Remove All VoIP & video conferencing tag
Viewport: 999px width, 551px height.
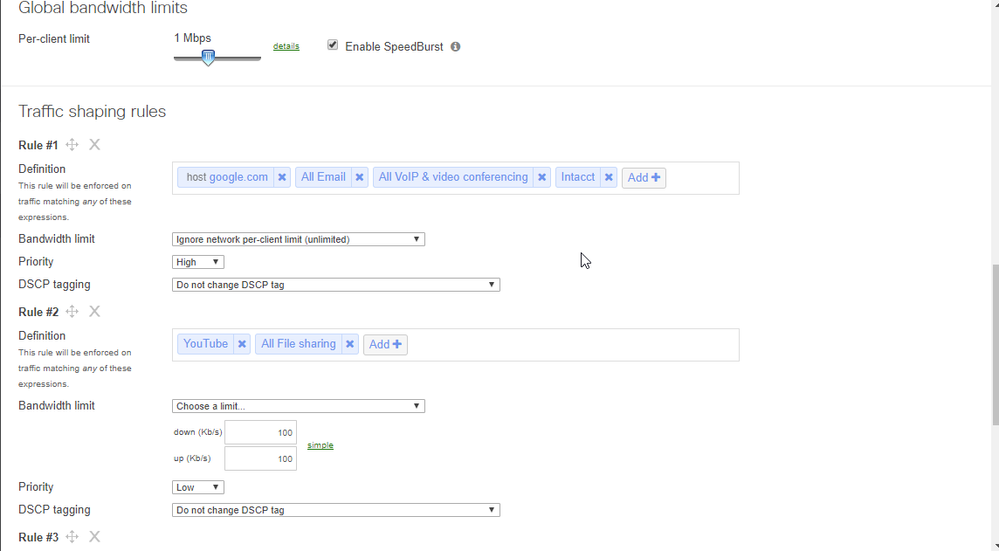pos(542,178)
